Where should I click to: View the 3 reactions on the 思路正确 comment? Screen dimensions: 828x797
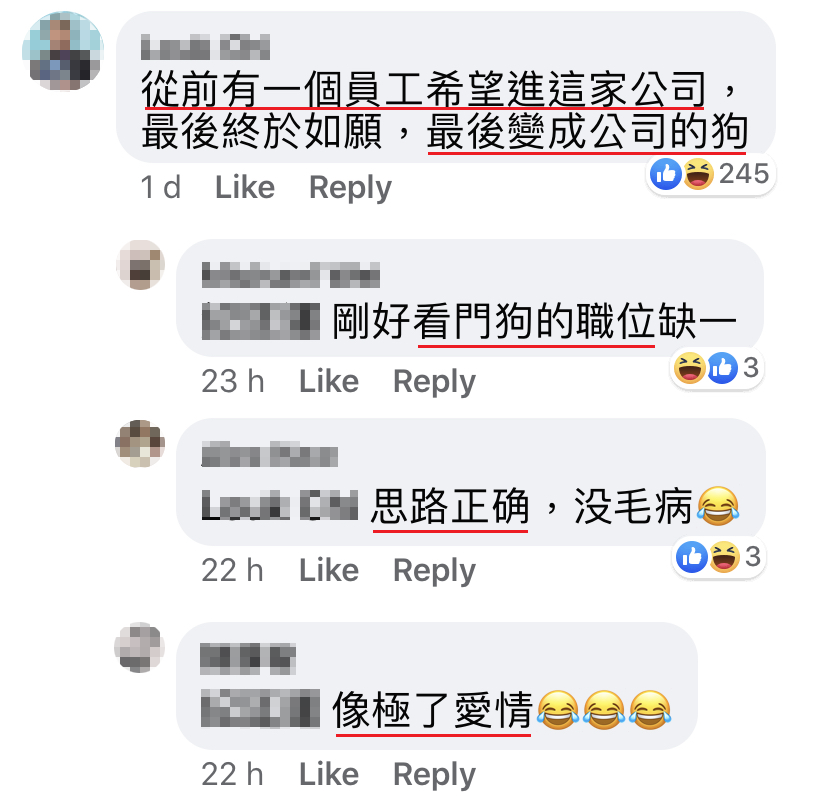(x=719, y=557)
